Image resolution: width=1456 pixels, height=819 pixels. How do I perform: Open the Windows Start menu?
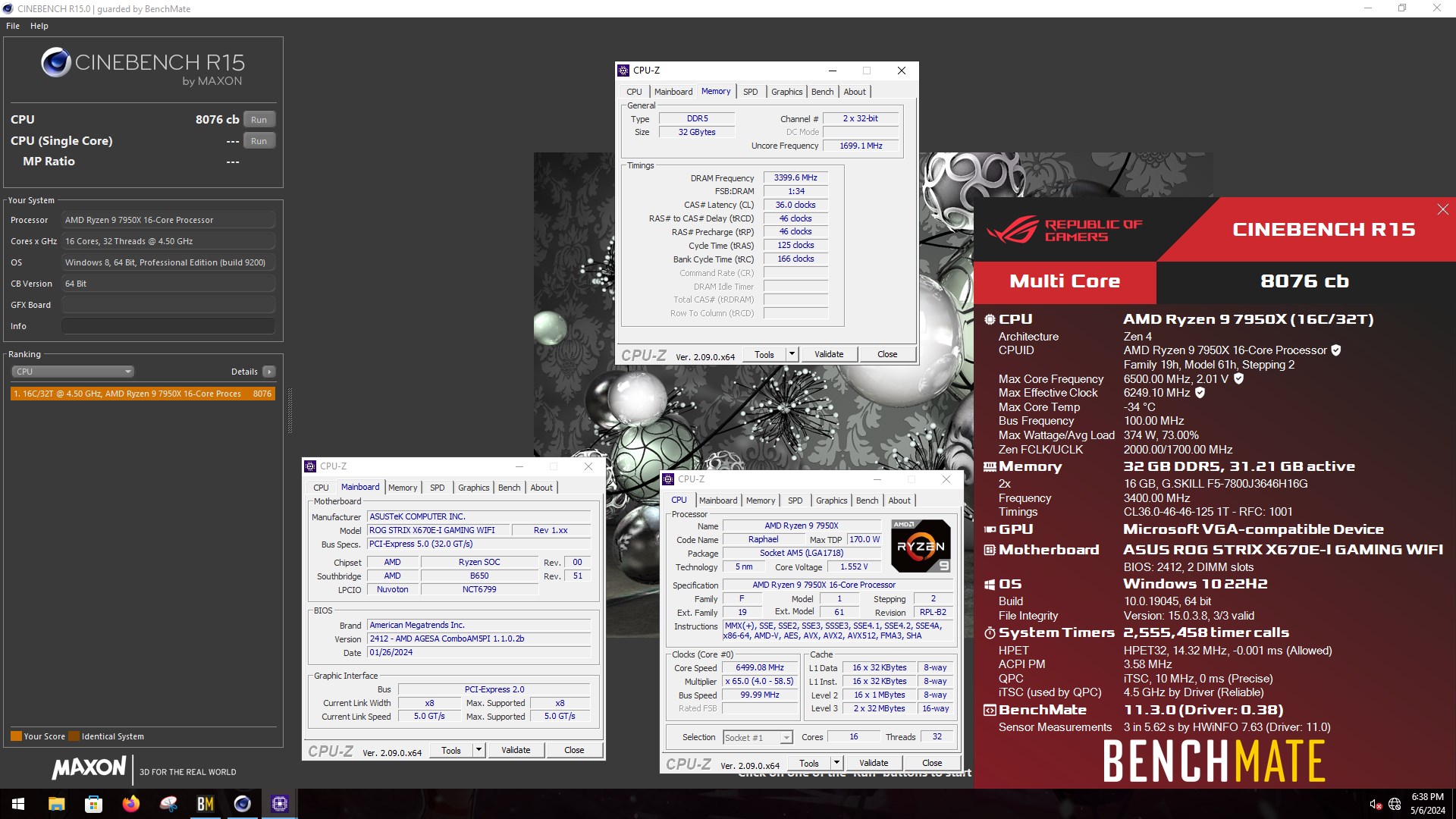tap(18, 804)
